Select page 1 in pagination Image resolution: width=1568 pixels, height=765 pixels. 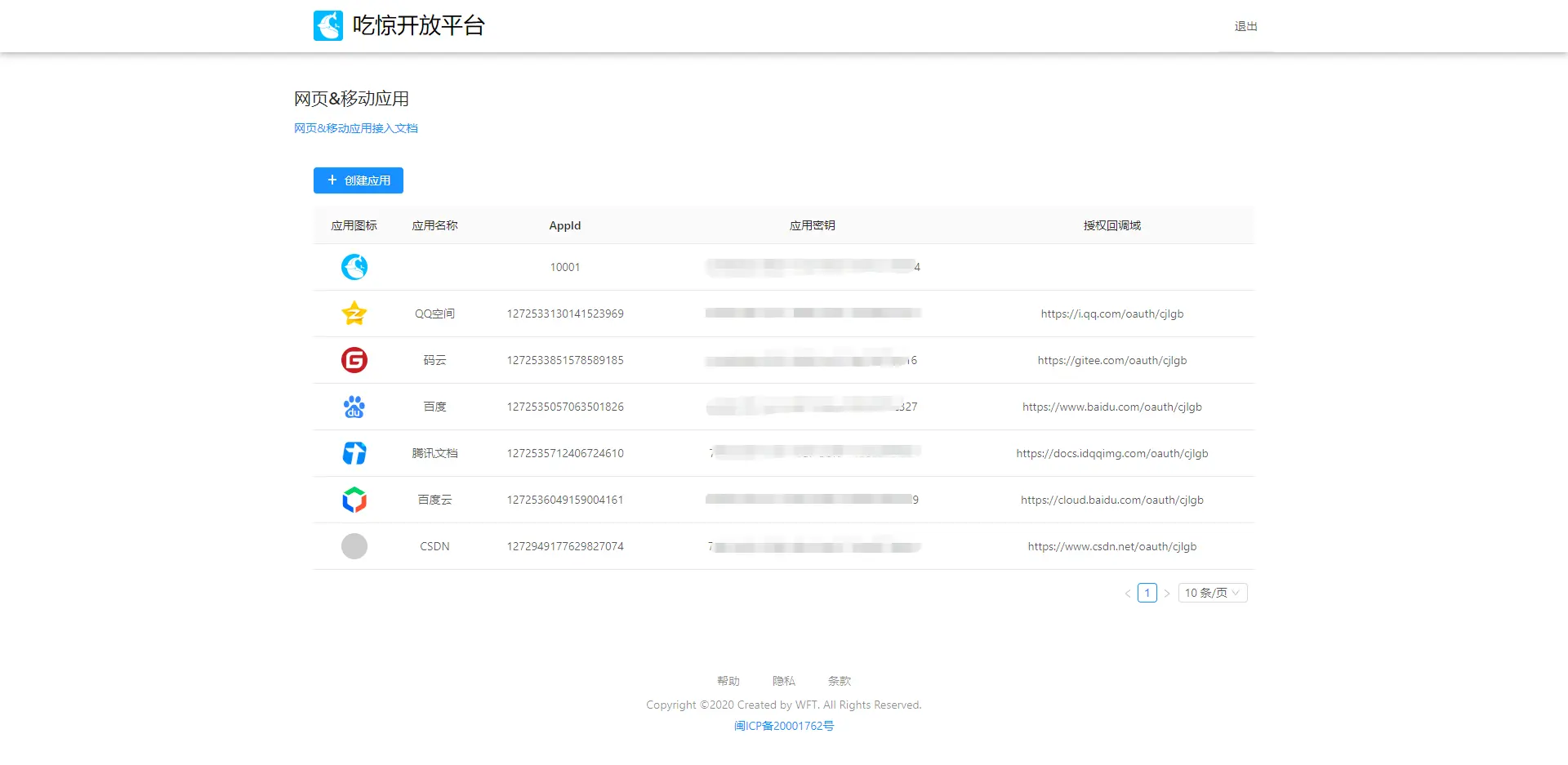[1147, 593]
